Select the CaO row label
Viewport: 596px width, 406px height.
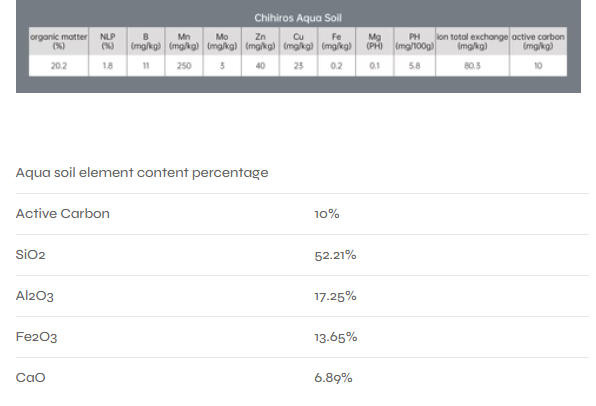click(30, 378)
